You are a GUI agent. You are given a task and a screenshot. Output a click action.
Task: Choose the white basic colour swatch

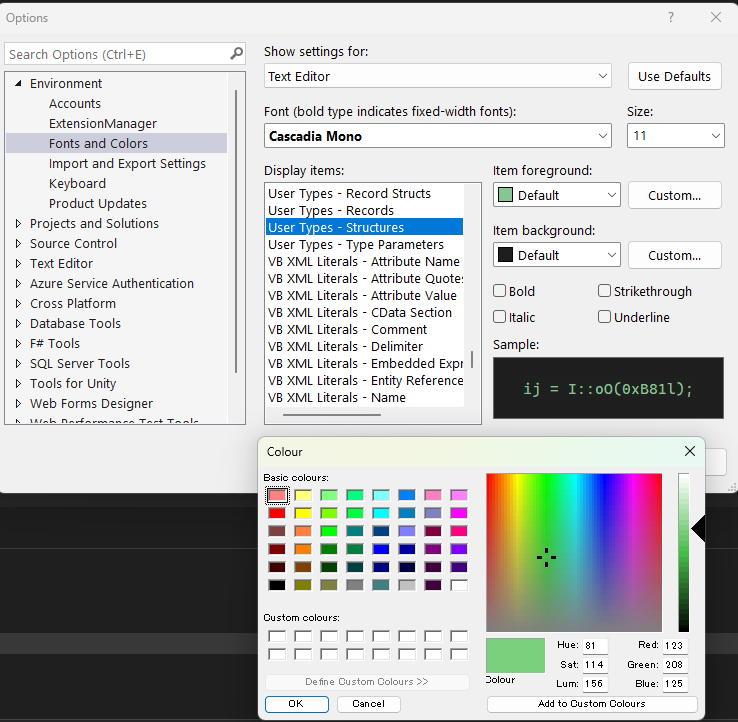click(459, 585)
